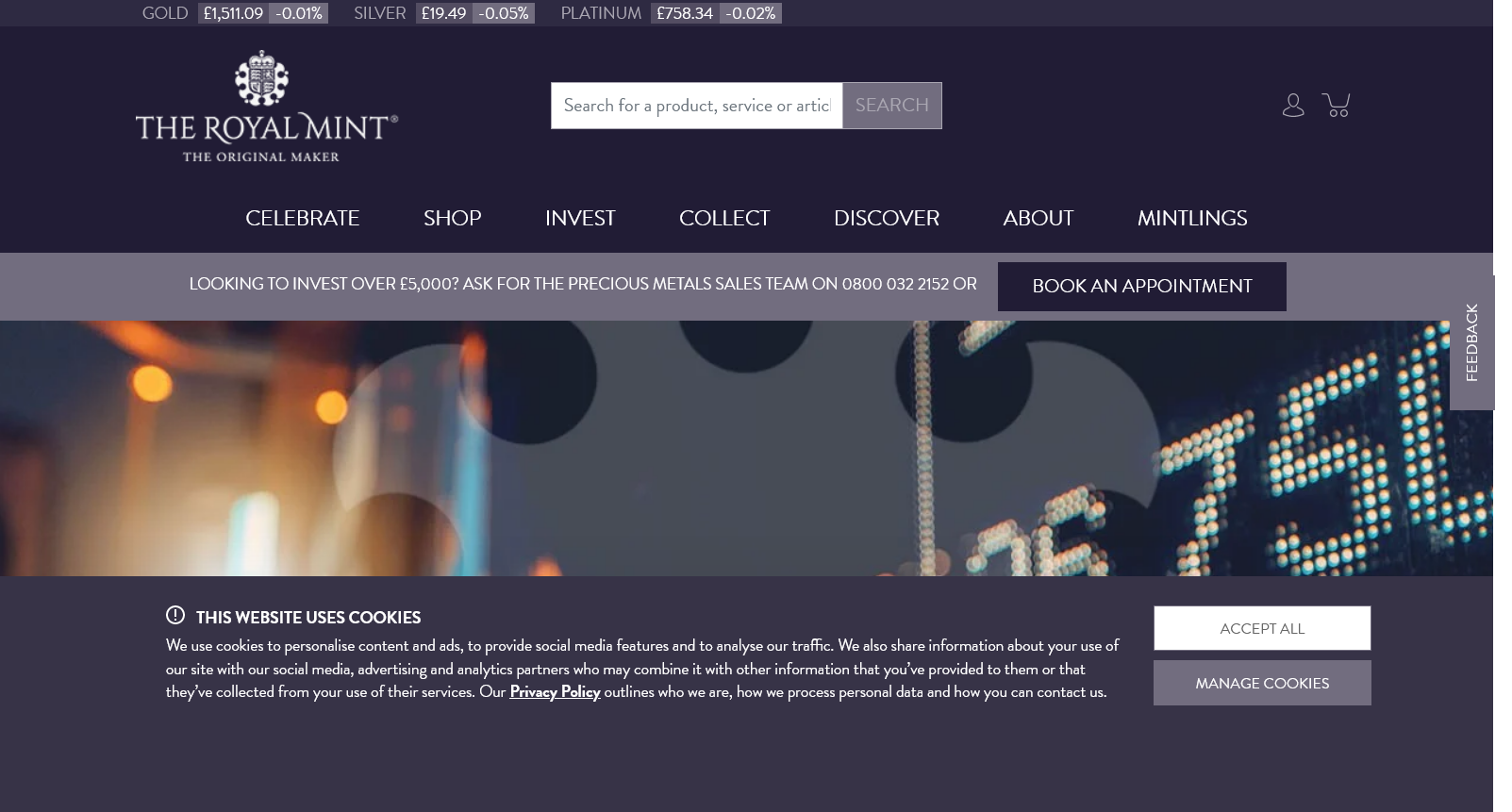Focus the product search input field
This screenshot has height=812, width=1512.
point(696,106)
